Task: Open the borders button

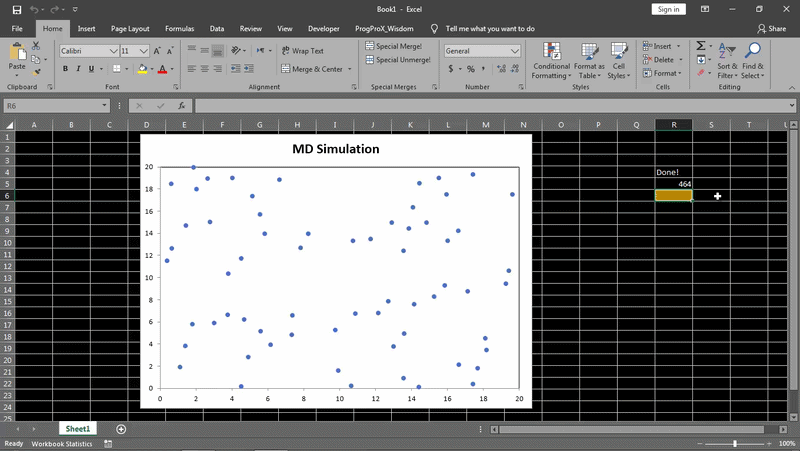Action: (117, 68)
